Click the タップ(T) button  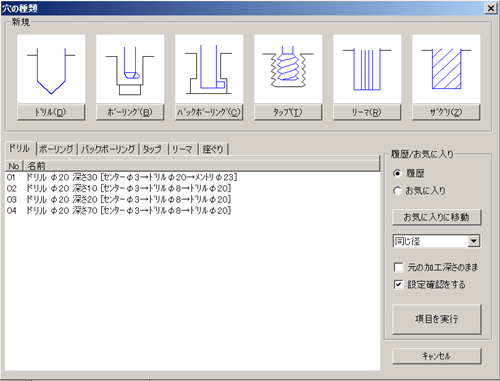point(288,112)
